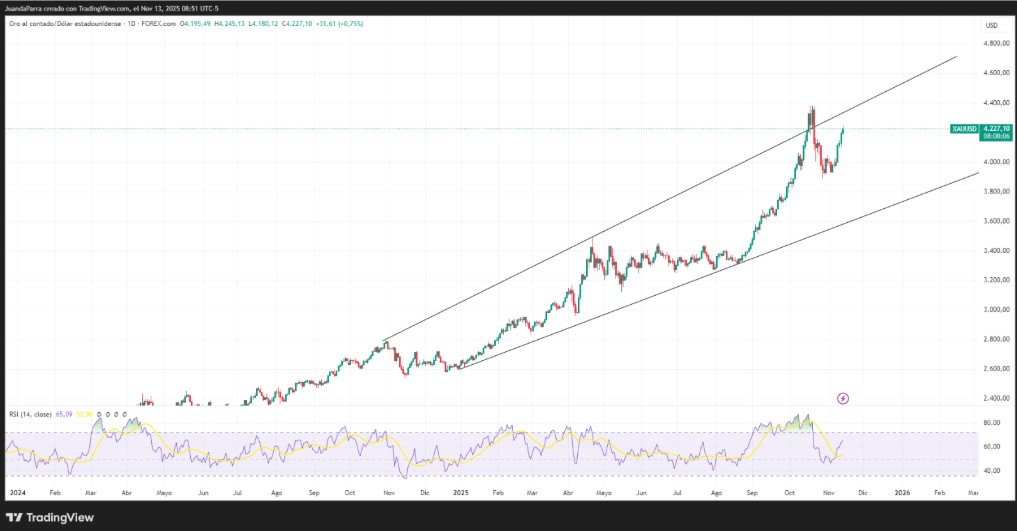
Task: Click the current price 4.227,10 label
Action: click(996, 129)
